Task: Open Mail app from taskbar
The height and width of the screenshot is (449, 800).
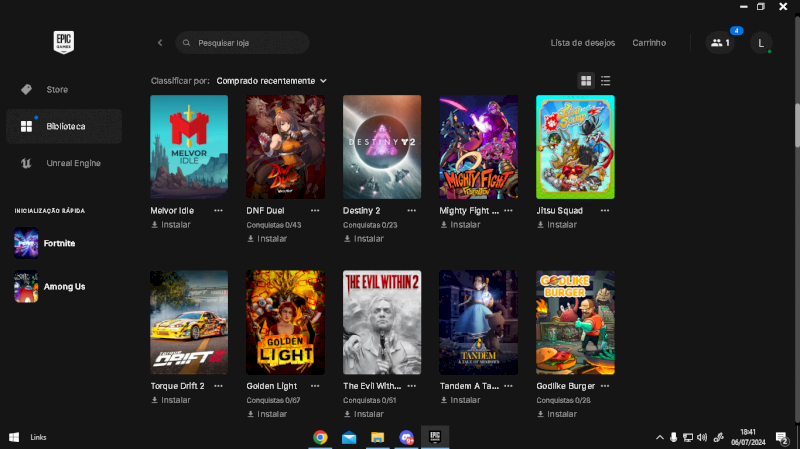Action: click(x=349, y=437)
